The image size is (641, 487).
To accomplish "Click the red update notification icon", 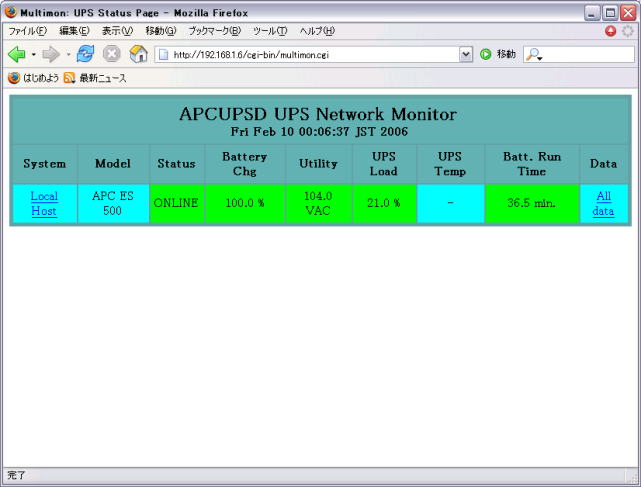I will (610, 31).
